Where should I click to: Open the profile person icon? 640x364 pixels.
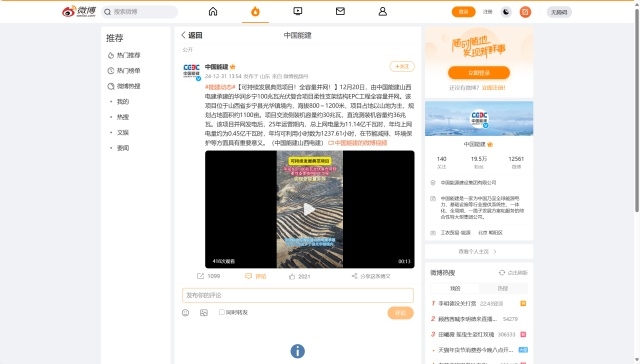(382, 11)
